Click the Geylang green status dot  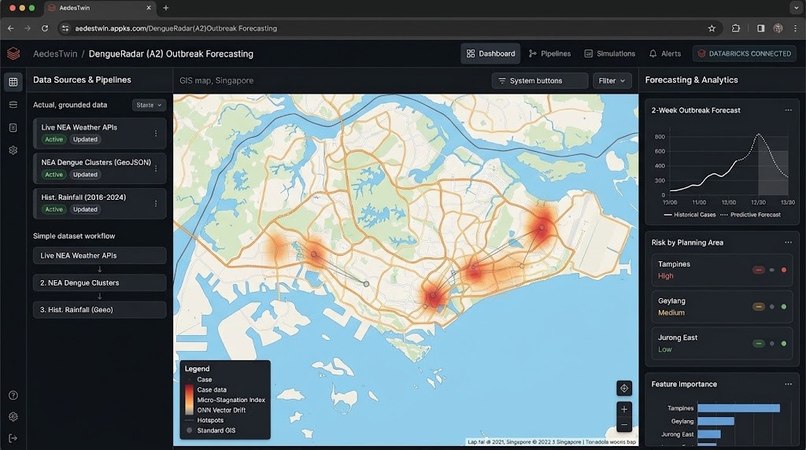tap(784, 307)
